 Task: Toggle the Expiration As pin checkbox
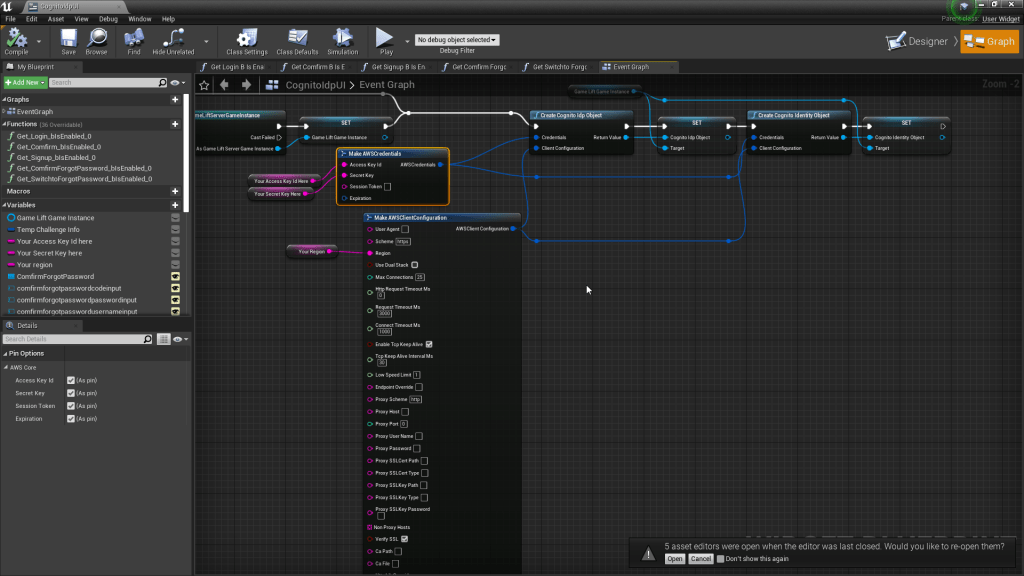tap(70, 419)
